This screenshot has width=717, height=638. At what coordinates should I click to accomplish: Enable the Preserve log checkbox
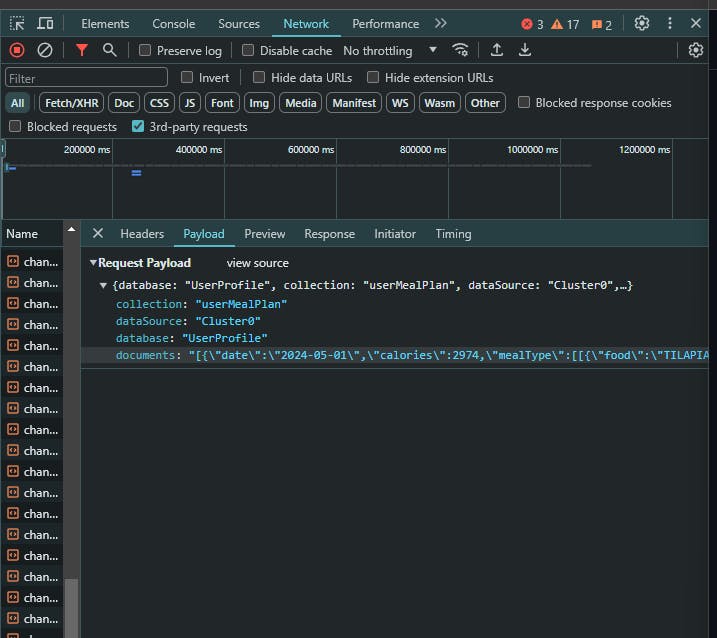pyautogui.click(x=145, y=51)
